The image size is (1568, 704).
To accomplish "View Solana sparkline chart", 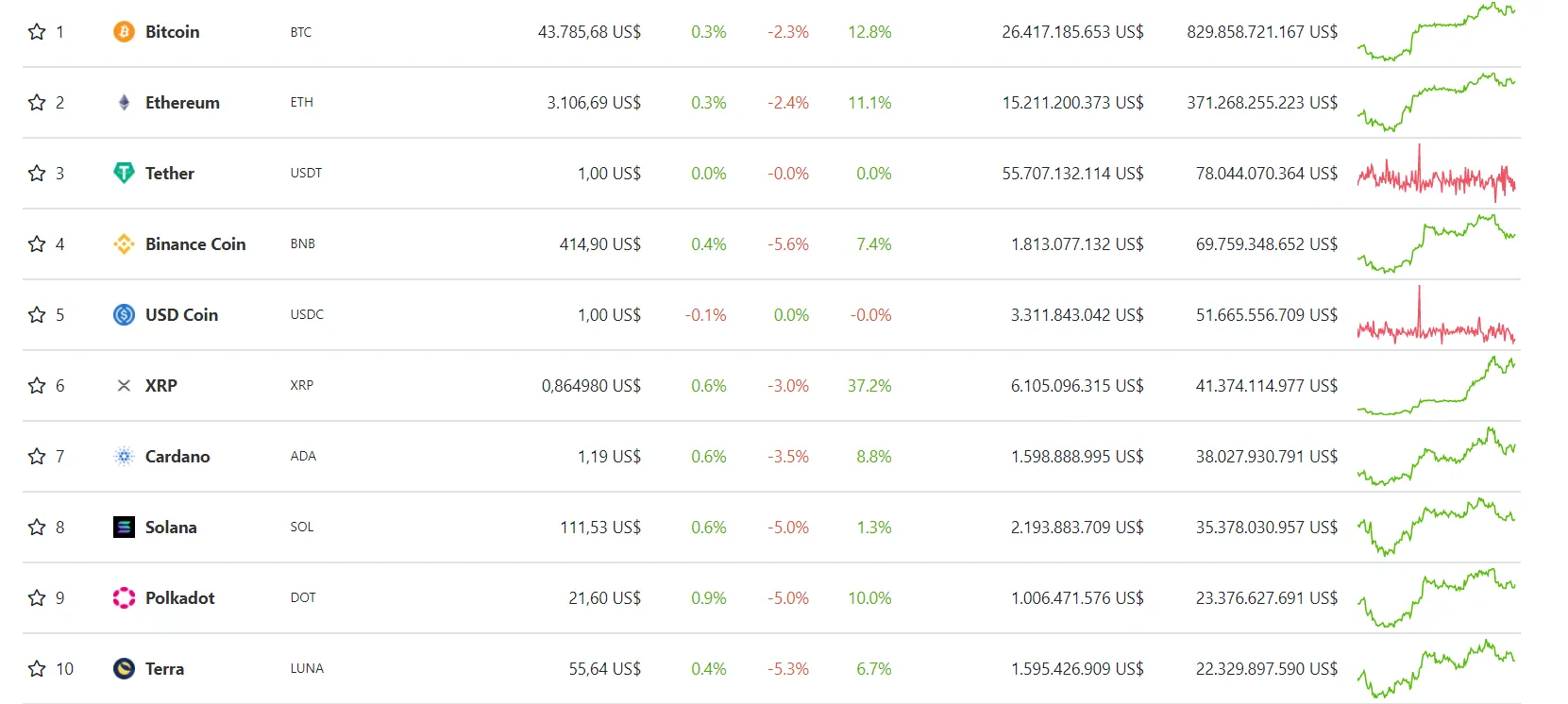I will pos(1437,528).
